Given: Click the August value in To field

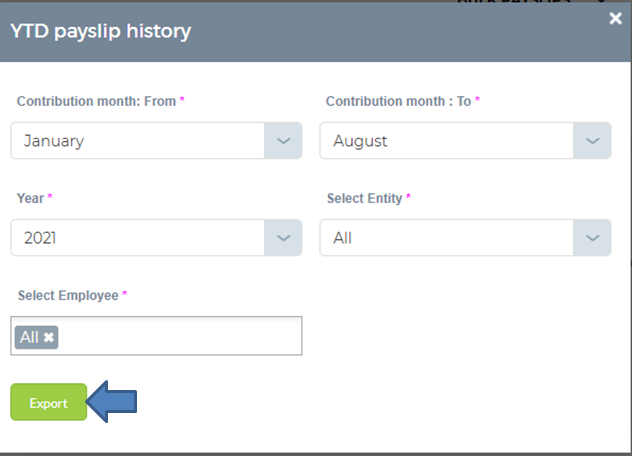Looking at the screenshot, I should click(360, 141).
